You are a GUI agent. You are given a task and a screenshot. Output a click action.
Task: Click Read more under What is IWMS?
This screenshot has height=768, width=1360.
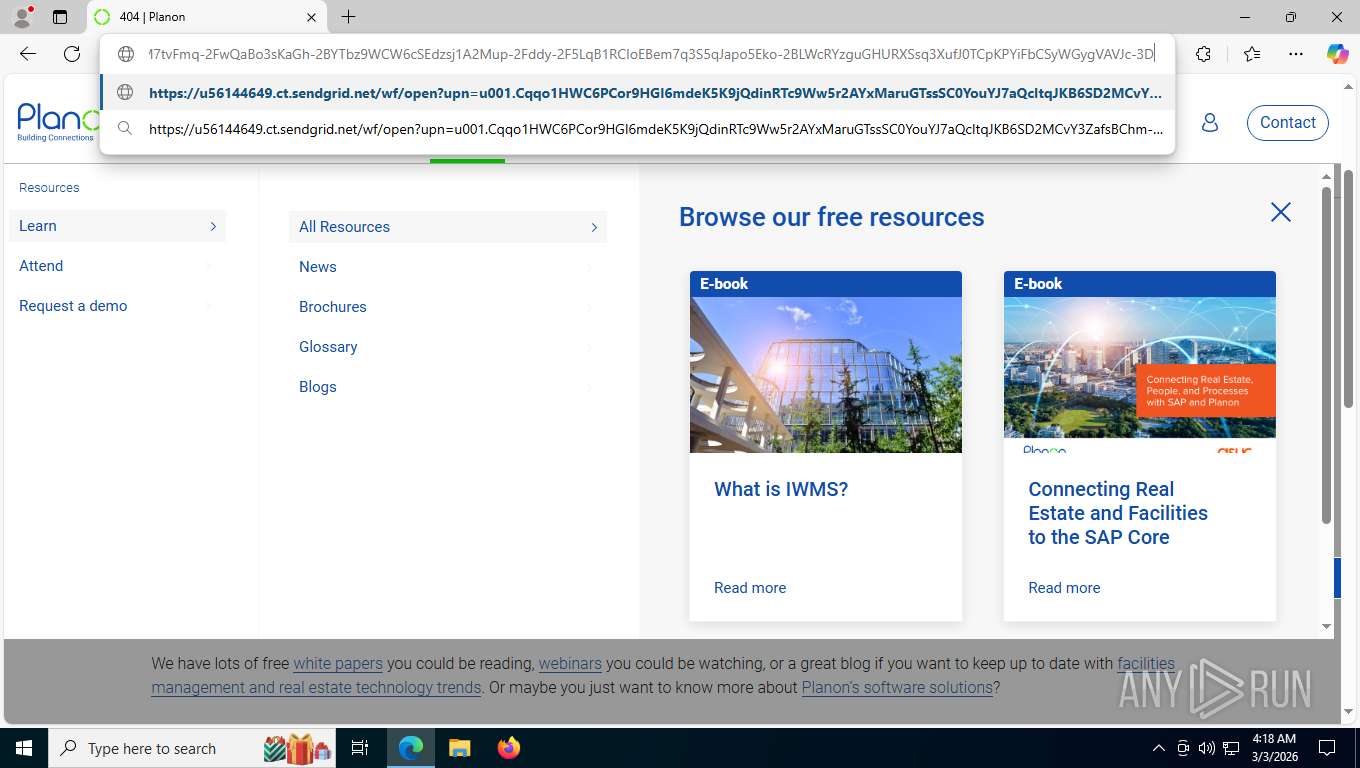(x=750, y=588)
